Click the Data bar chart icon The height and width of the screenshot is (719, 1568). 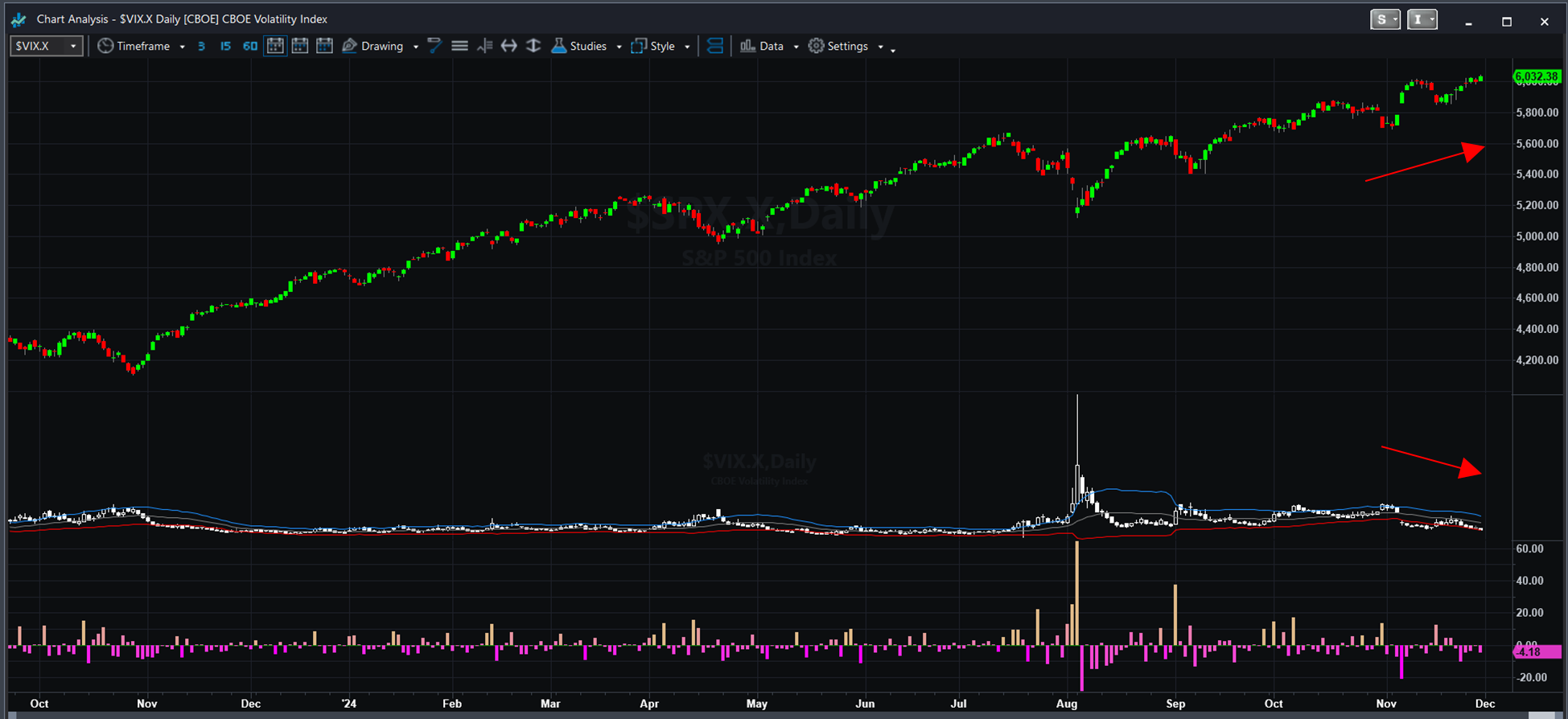[x=747, y=46]
